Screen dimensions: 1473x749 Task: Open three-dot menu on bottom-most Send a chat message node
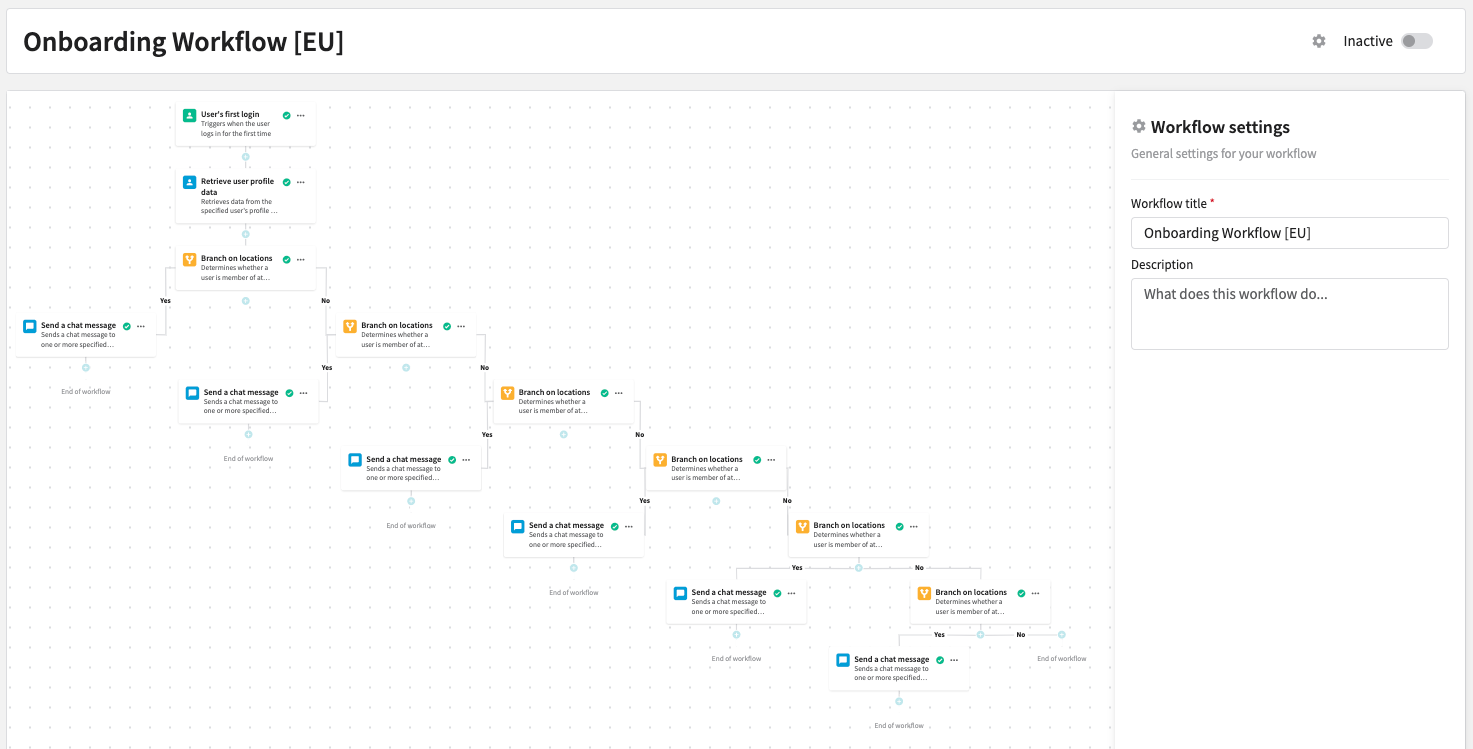[x=954, y=661]
